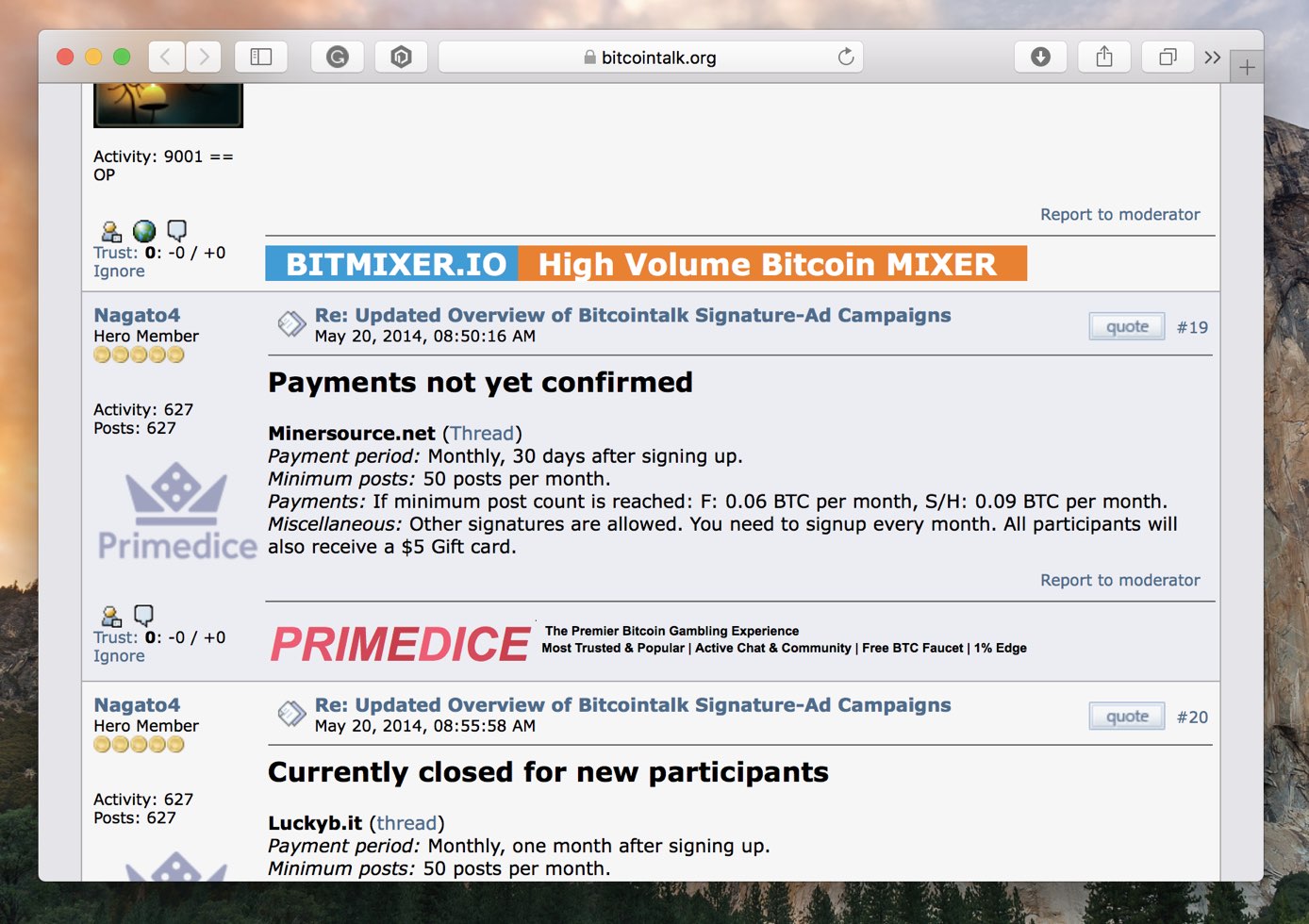This screenshot has width=1309, height=924.
Task: Click 'Monthly, 30 days after signing up.' text
Action: [585, 456]
